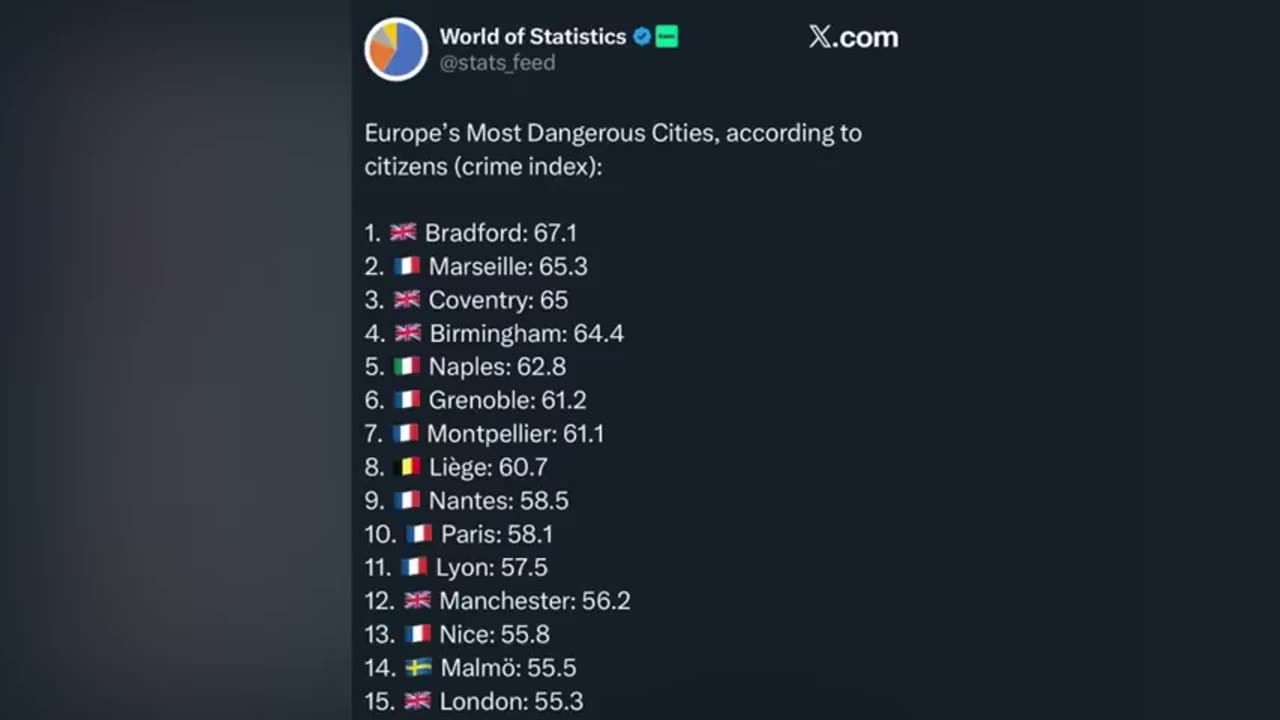This screenshot has width=1280, height=720.
Task: Click the tweet headline about dangerous cities
Action: click(612, 149)
